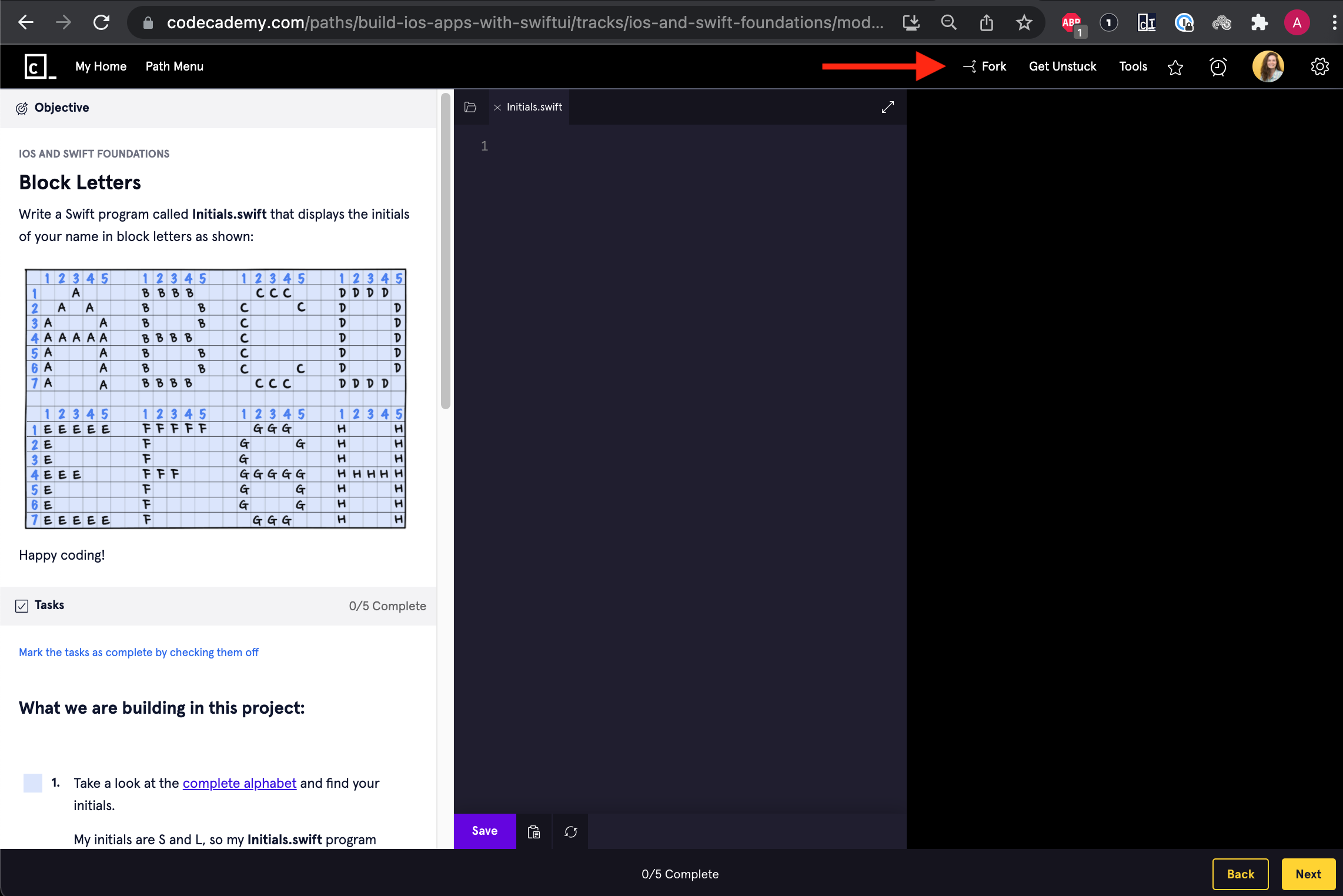Check off task 1 checkbox

(33, 783)
